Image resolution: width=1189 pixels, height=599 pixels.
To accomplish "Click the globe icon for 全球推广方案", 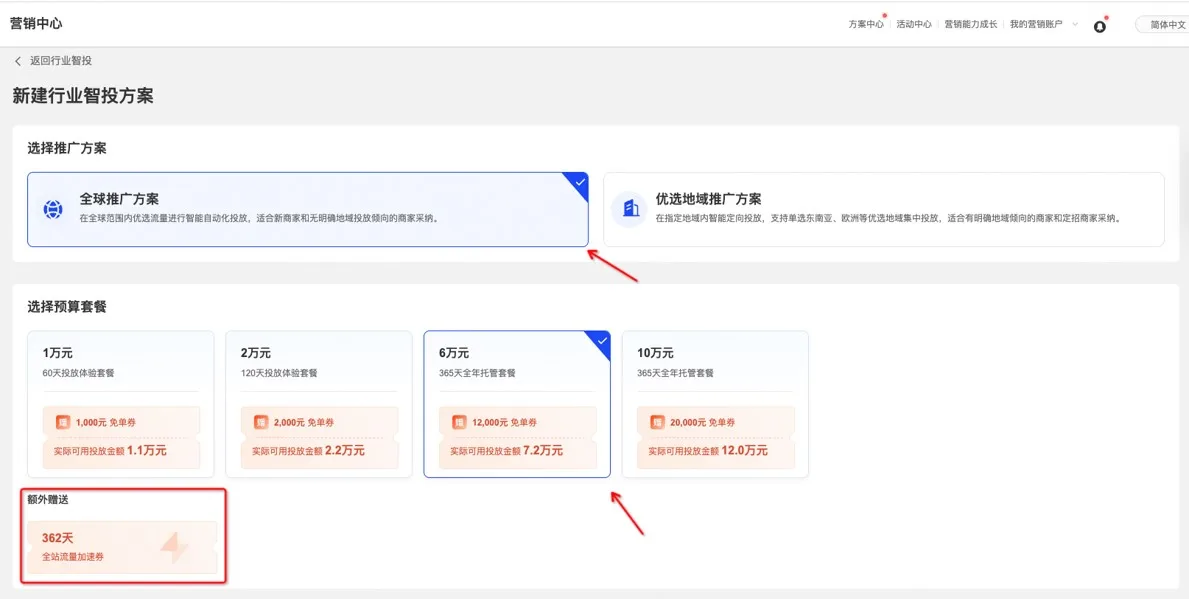I will pos(53,210).
